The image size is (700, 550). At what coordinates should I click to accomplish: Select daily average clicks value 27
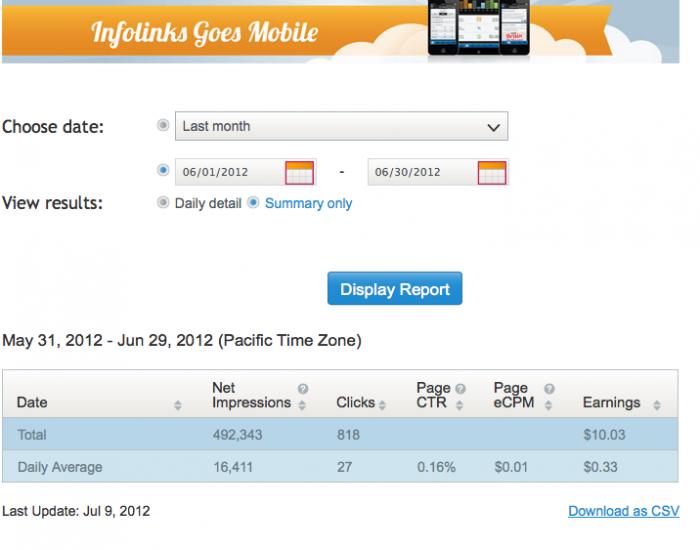coord(344,467)
